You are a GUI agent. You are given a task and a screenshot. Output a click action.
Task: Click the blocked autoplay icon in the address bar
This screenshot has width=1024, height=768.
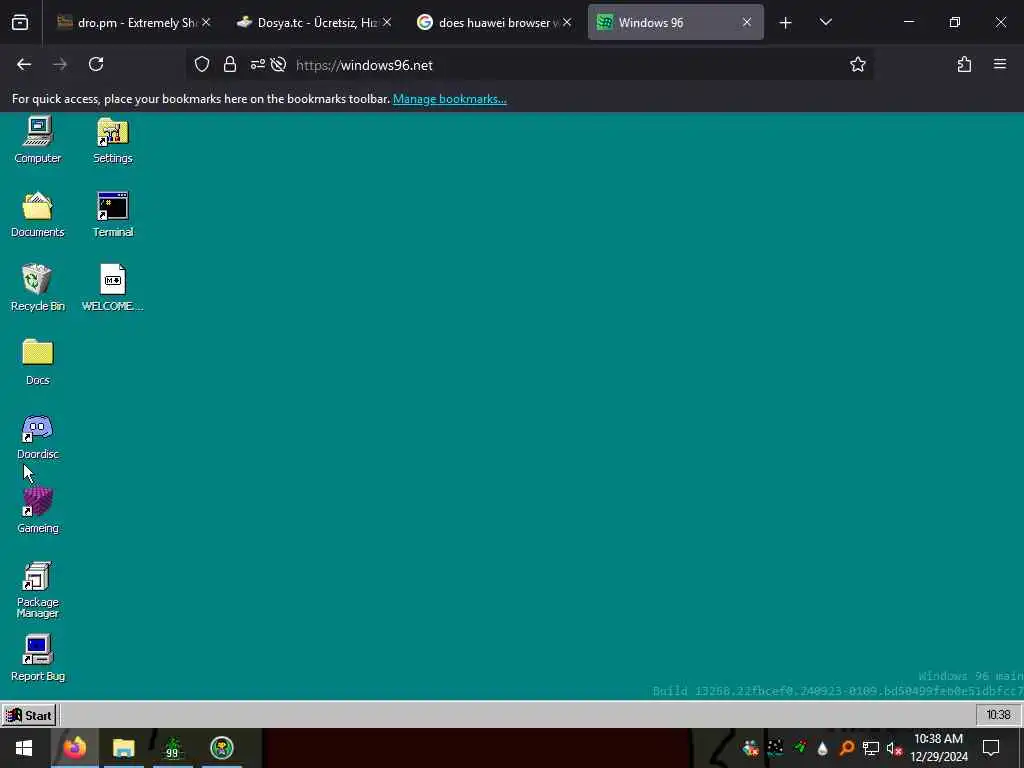tap(279, 64)
